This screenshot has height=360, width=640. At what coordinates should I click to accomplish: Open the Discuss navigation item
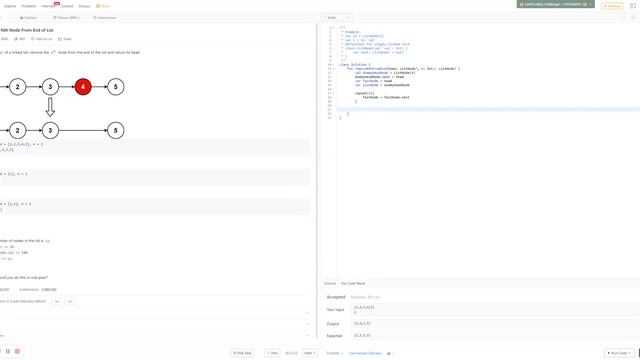(84, 6)
